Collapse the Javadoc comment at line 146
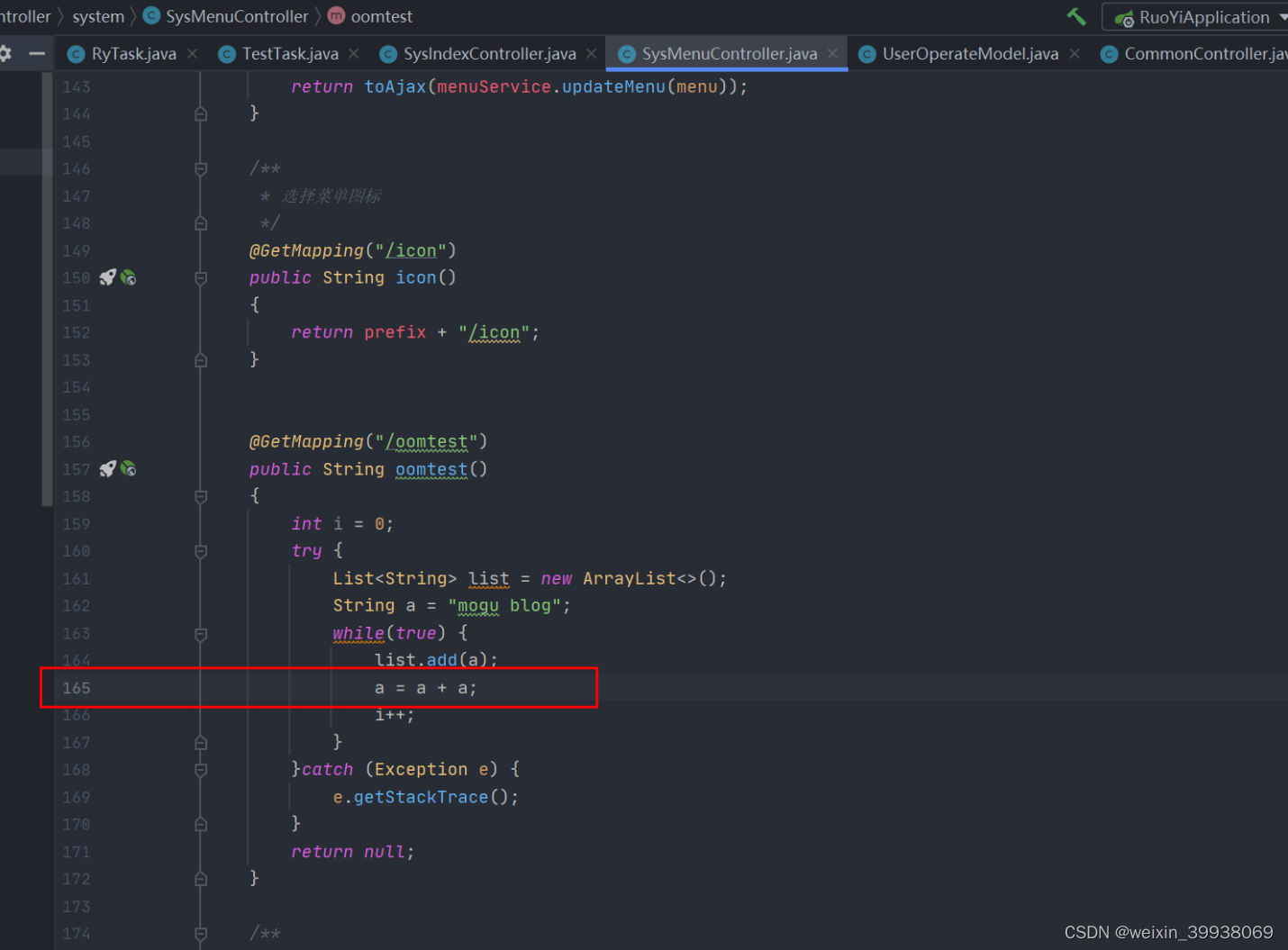This screenshot has height=950, width=1288. [201, 168]
